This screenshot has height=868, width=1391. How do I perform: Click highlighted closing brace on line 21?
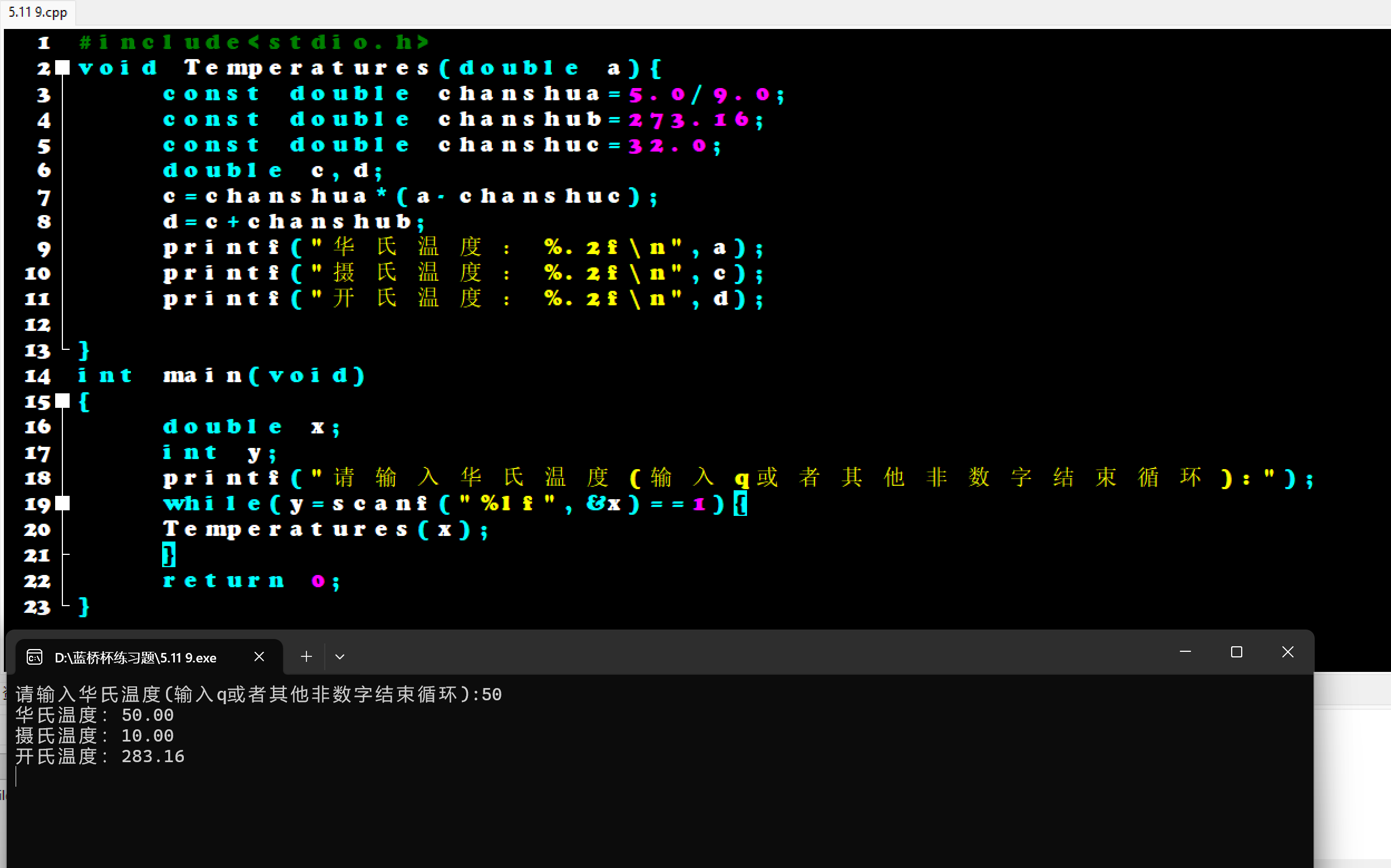point(168,555)
